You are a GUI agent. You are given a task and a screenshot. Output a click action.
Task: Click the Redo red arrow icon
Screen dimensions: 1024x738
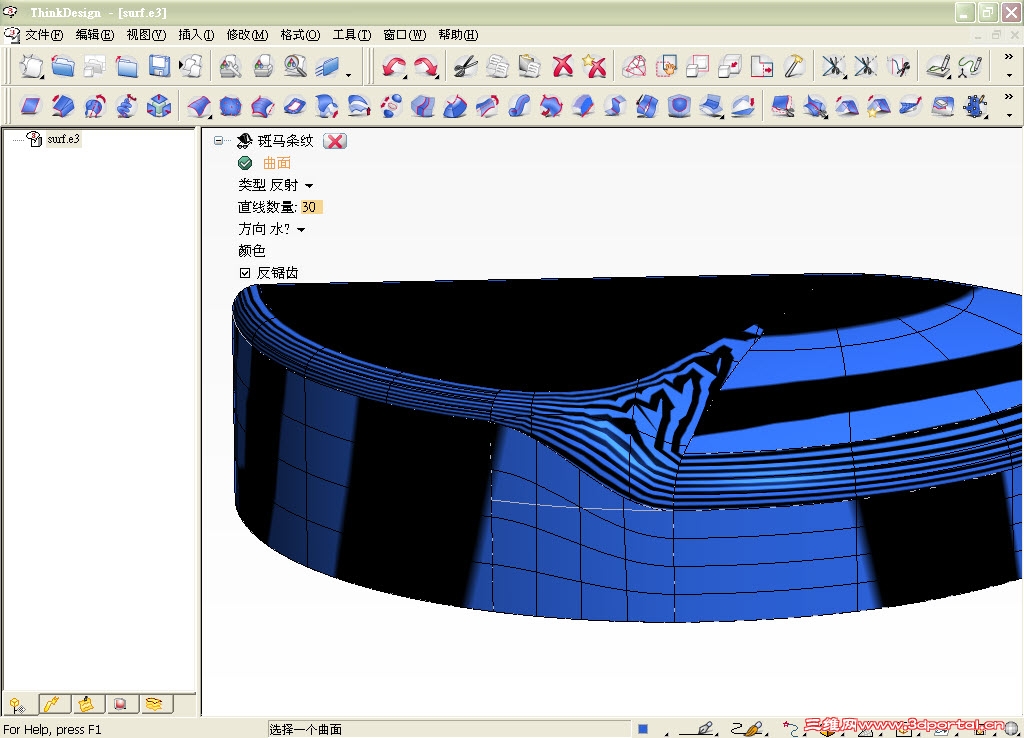[425, 67]
